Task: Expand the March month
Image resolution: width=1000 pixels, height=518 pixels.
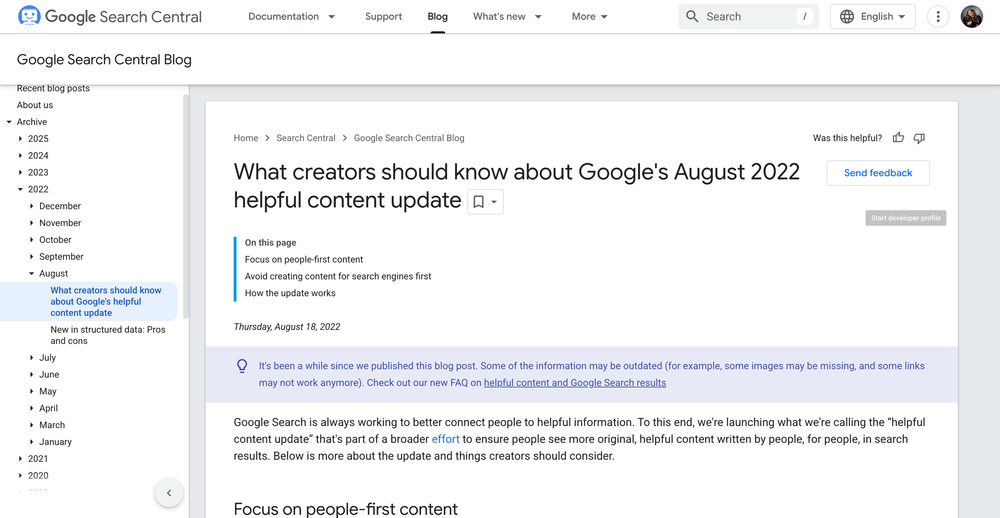Action: click(32, 425)
